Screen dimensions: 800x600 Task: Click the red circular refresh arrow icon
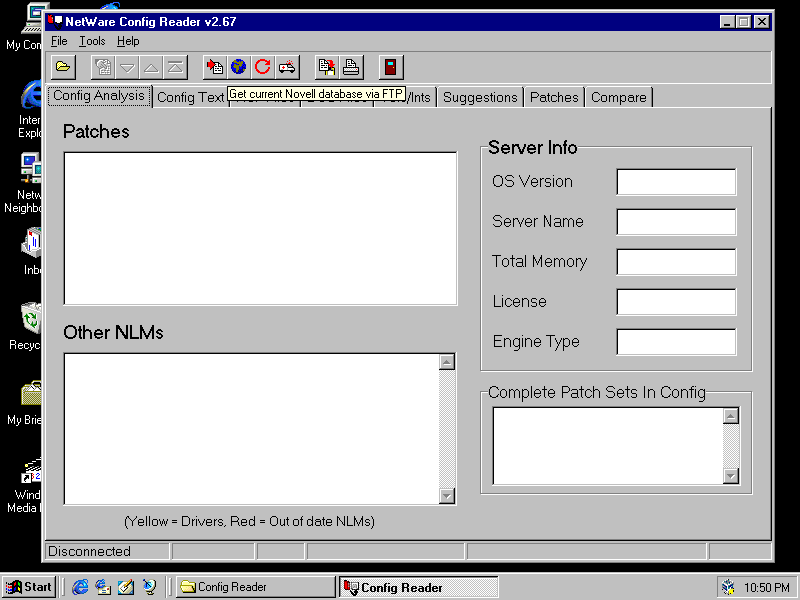262,67
